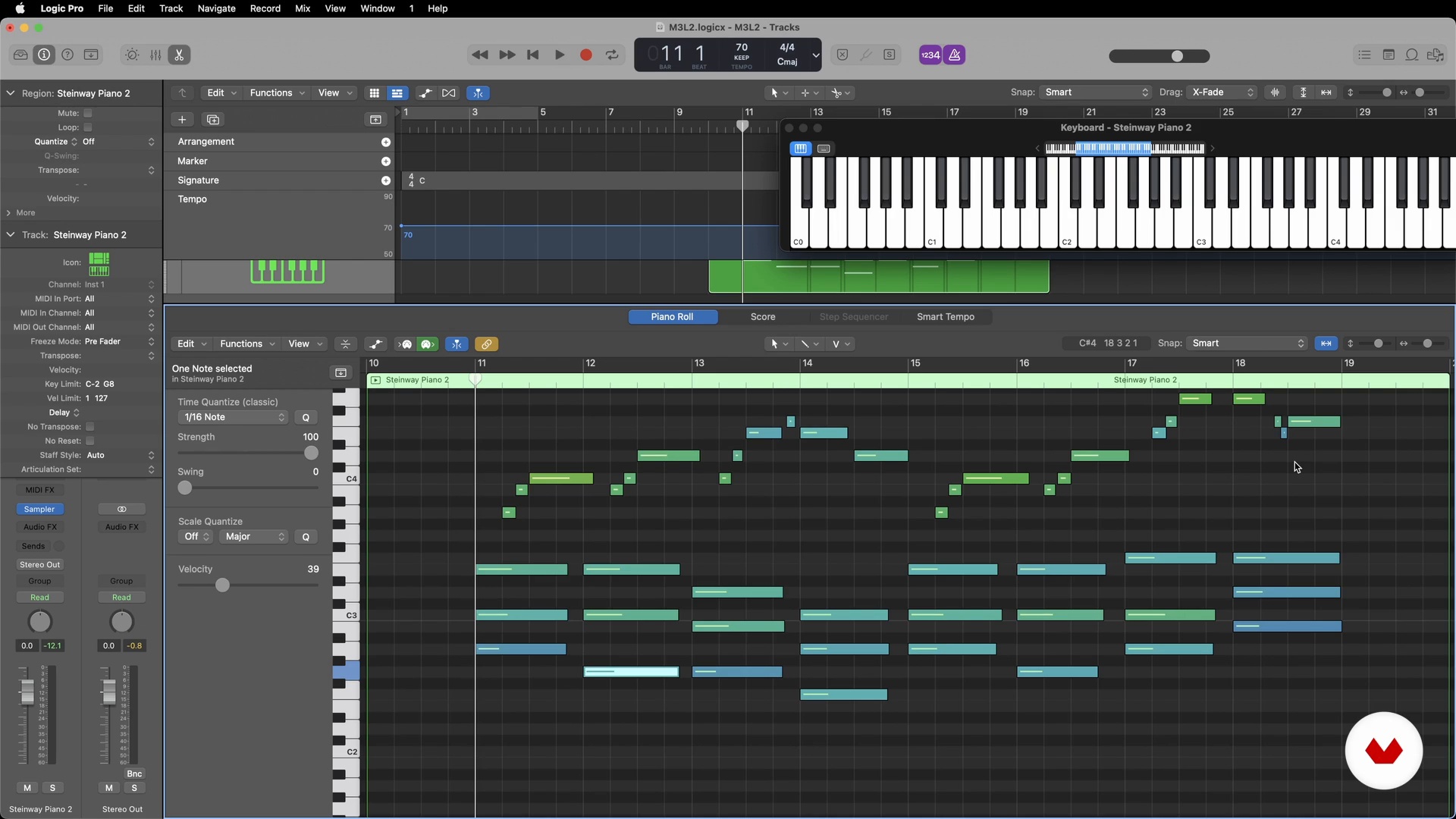Go to beginning of project
1456x819 pixels.
(533, 55)
